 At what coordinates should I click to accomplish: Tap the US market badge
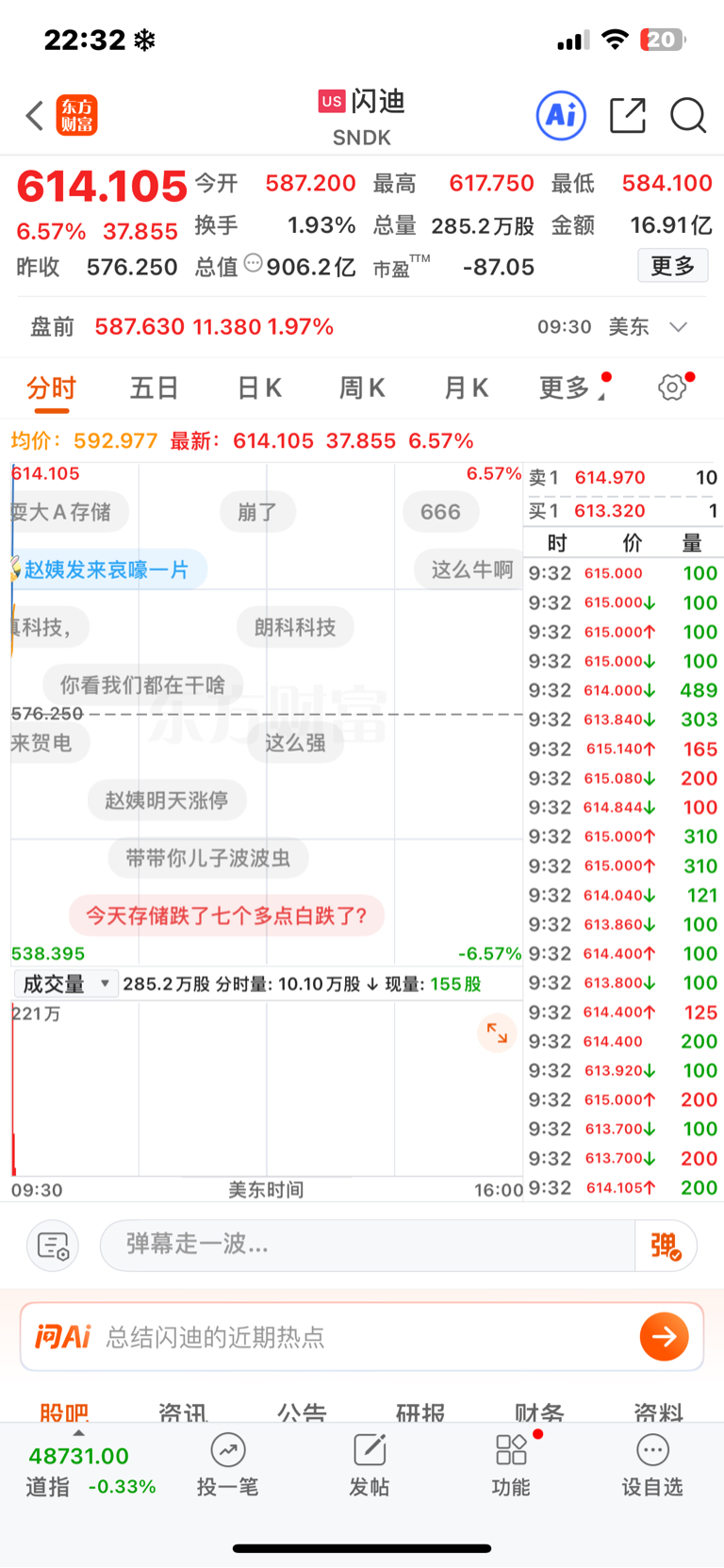pyautogui.click(x=332, y=101)
